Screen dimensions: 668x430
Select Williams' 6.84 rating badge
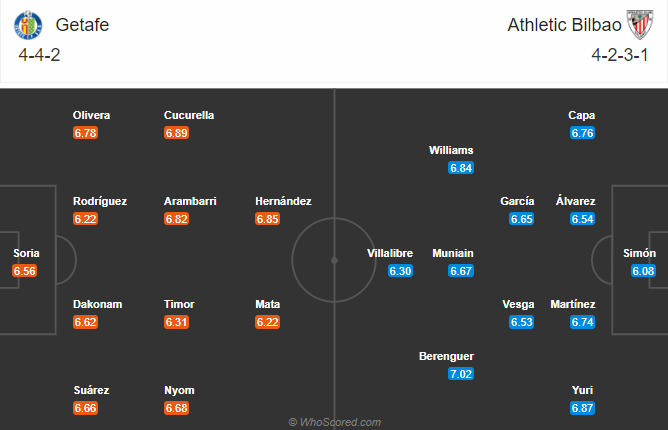(461, 168)
